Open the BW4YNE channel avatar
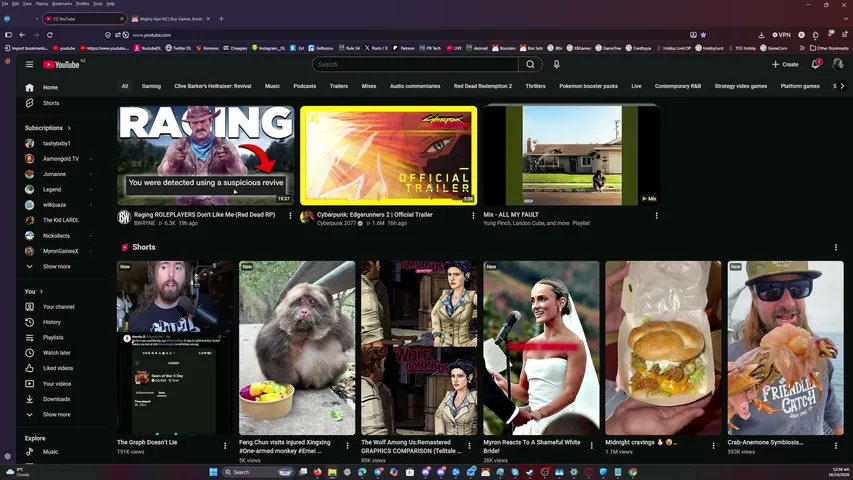 click(x=124, y=217)
